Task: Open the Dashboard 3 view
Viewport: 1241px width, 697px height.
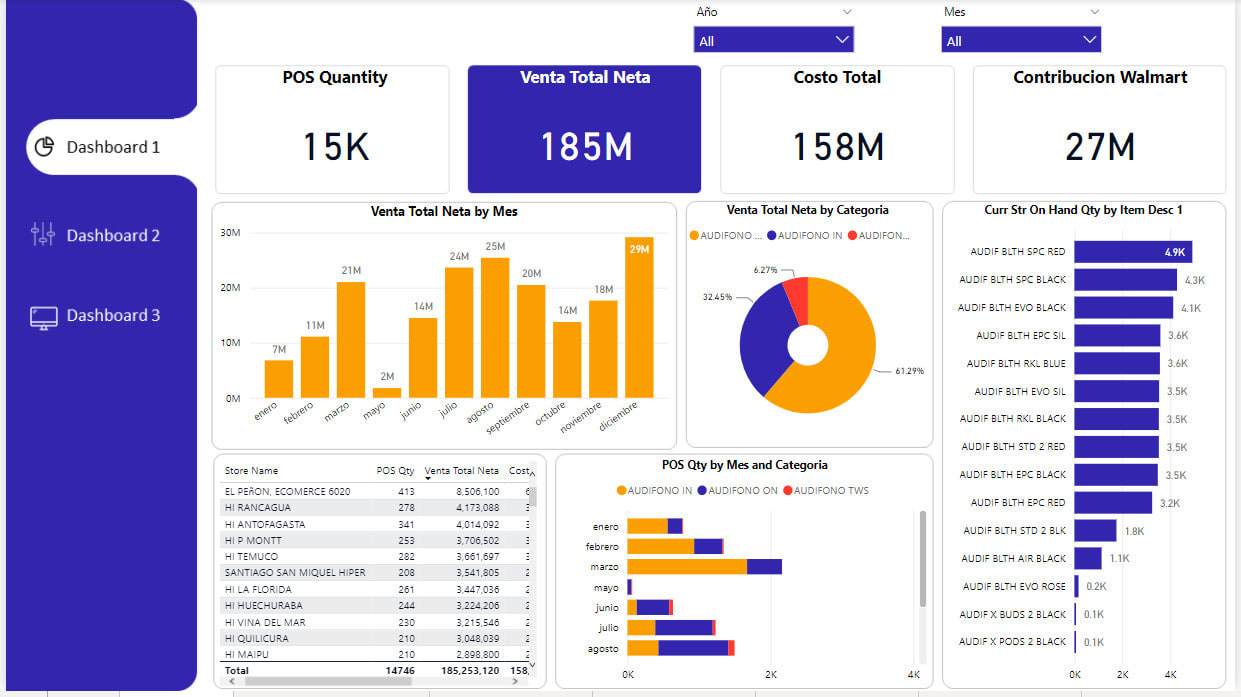Action: [x=113, y=315]
